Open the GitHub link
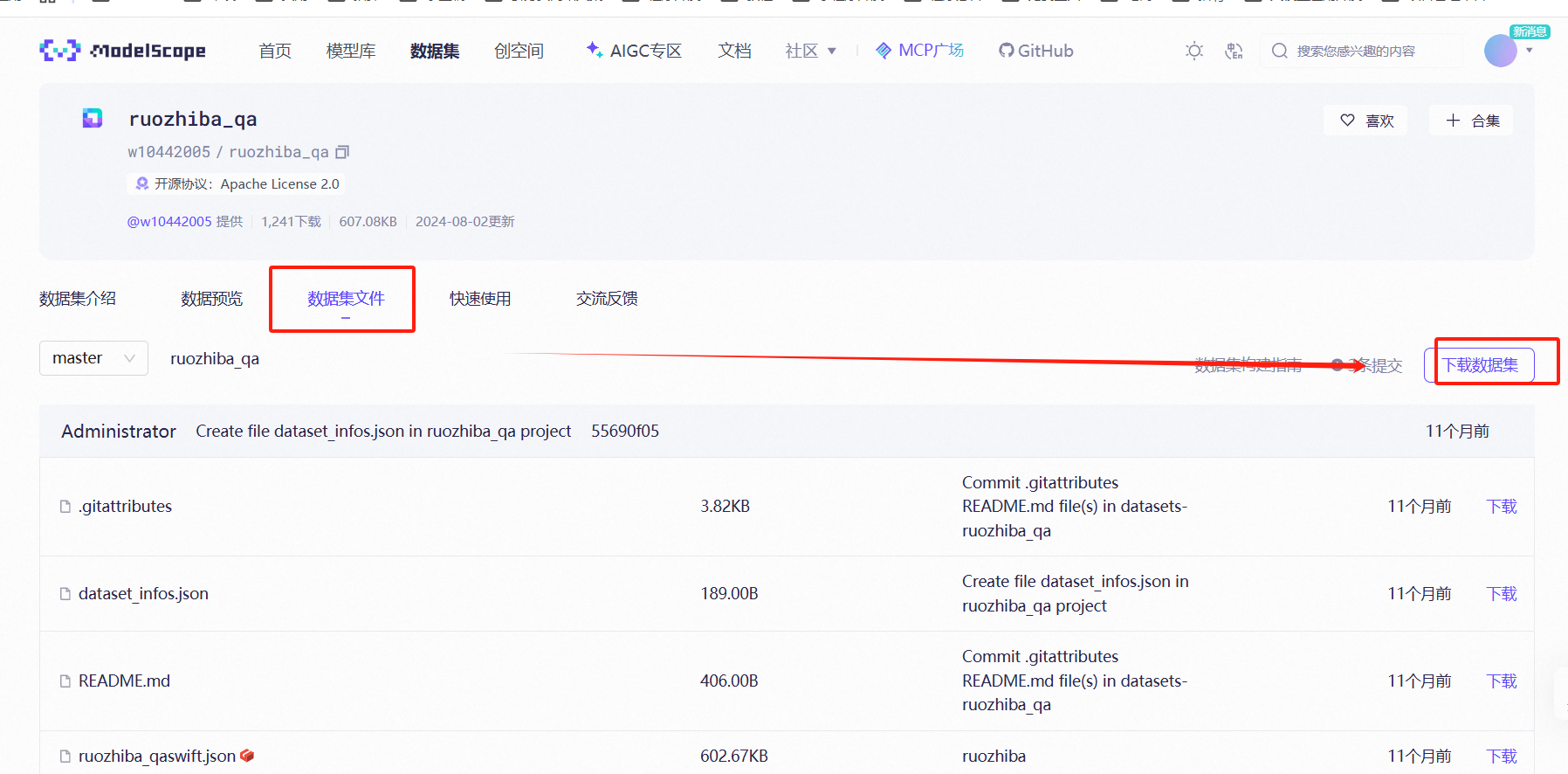 click(1036, 51)
